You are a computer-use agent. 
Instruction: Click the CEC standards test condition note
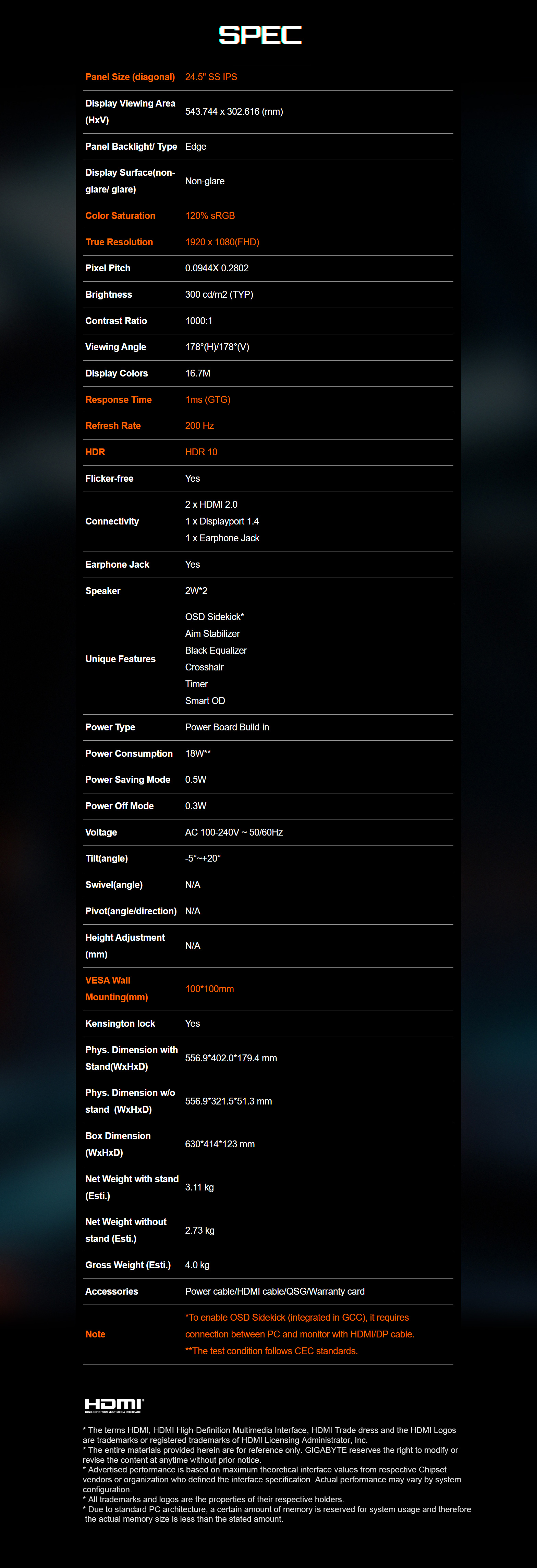coord(271,1351)
